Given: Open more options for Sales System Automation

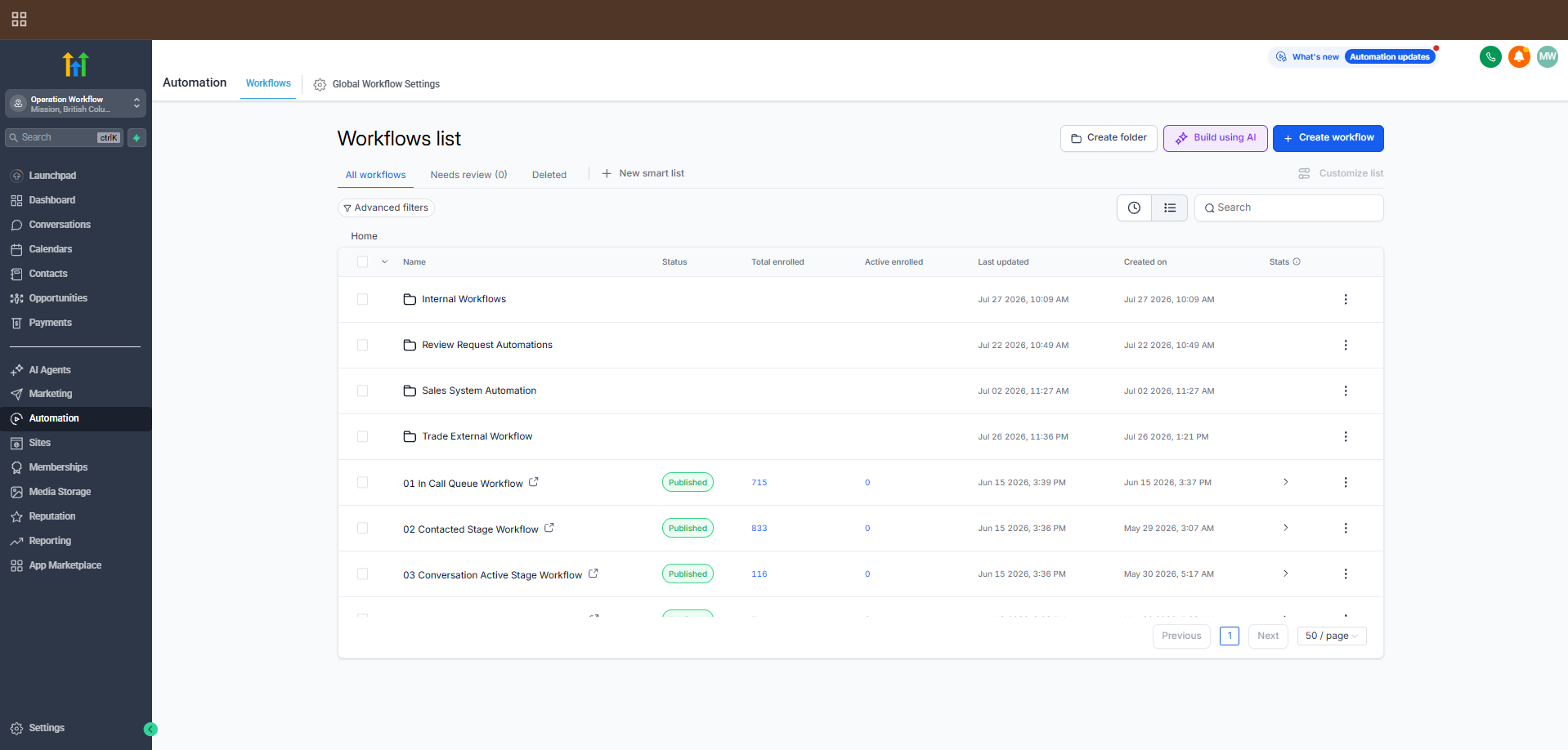Looking at the screenshot, I should coord(1346,391).
